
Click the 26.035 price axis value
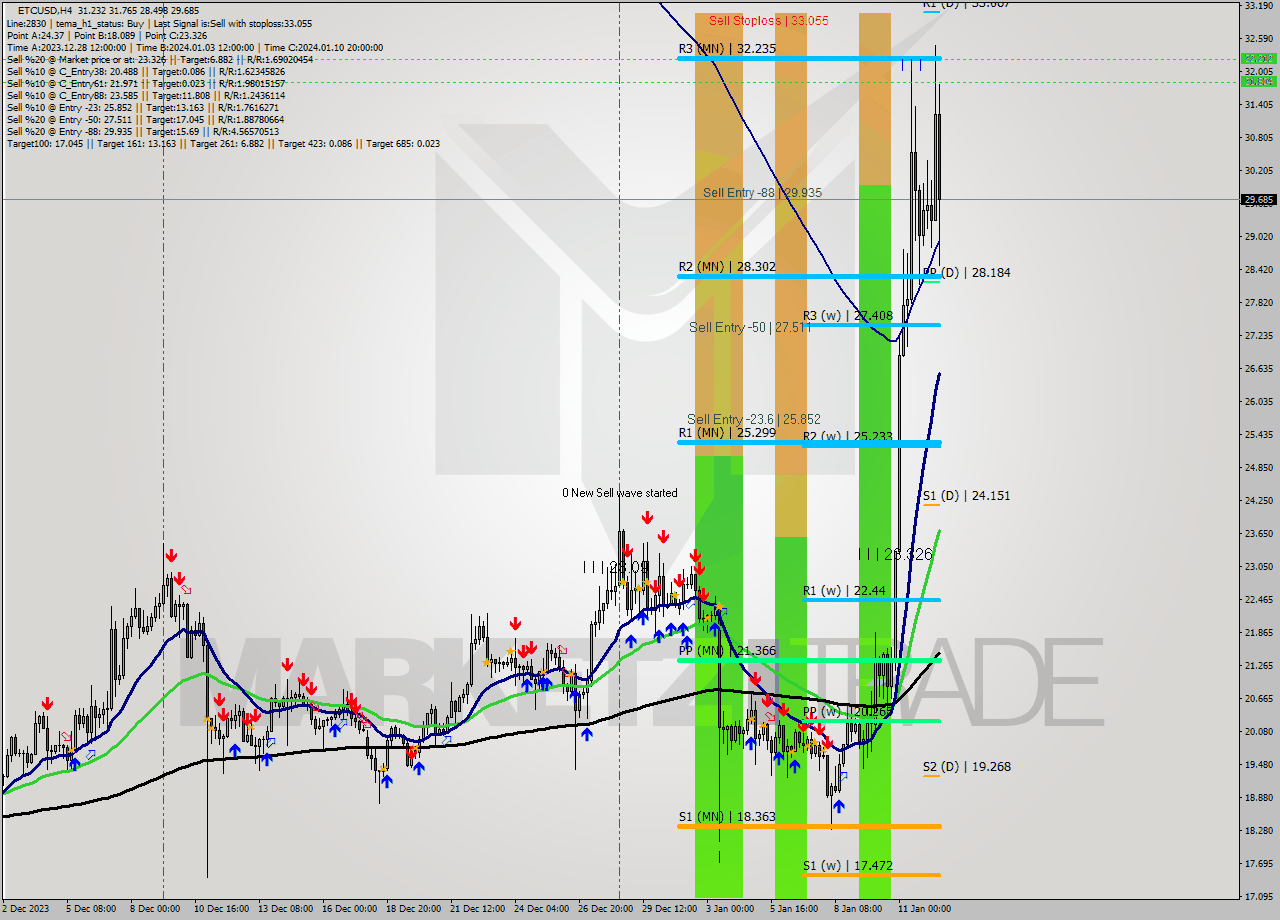1258,401
